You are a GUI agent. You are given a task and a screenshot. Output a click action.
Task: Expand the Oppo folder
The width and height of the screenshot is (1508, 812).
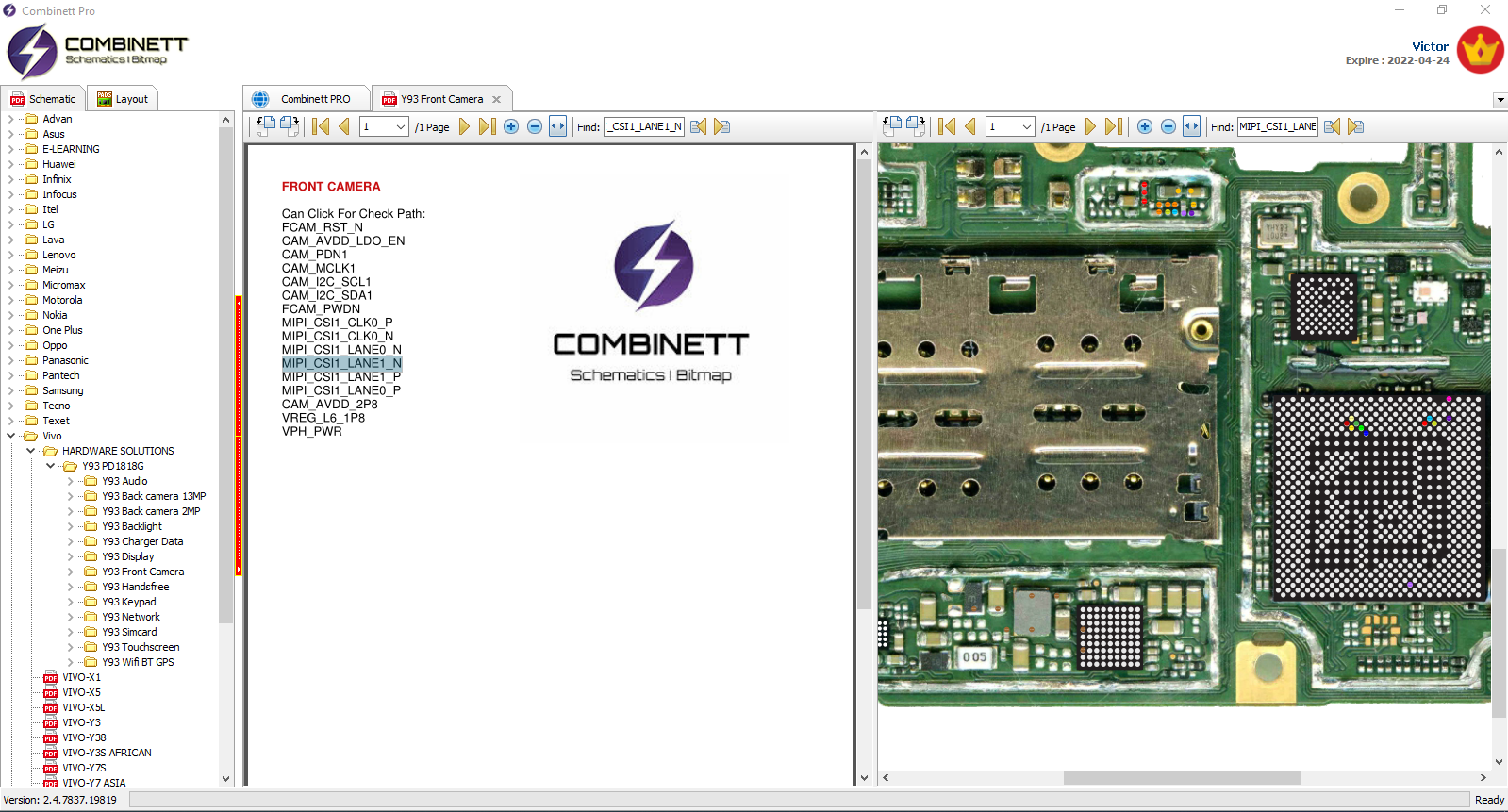click(x=10, y=345)
